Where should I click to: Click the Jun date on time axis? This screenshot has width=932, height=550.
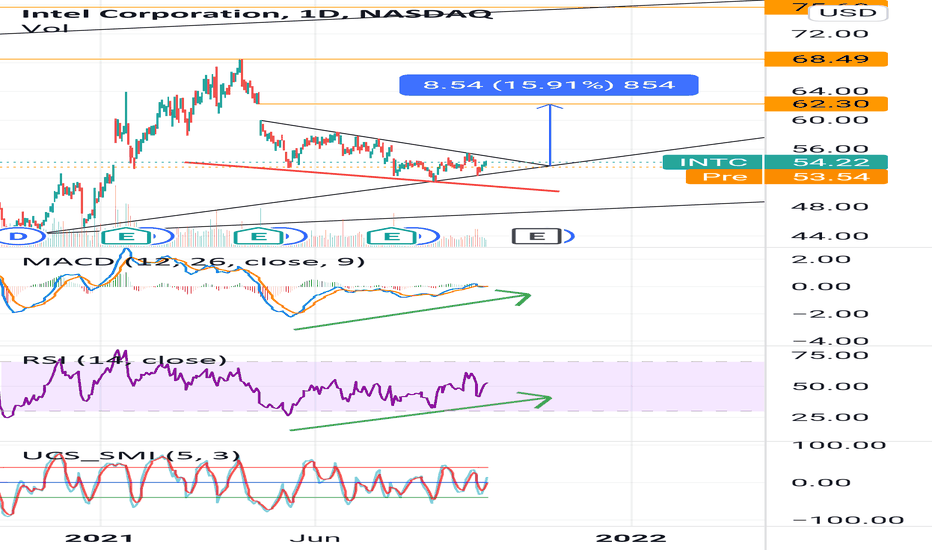[314, 538]
